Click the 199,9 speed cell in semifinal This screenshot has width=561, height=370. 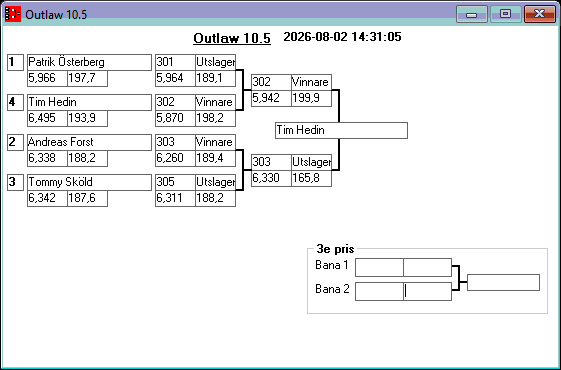tap(311, 98)
